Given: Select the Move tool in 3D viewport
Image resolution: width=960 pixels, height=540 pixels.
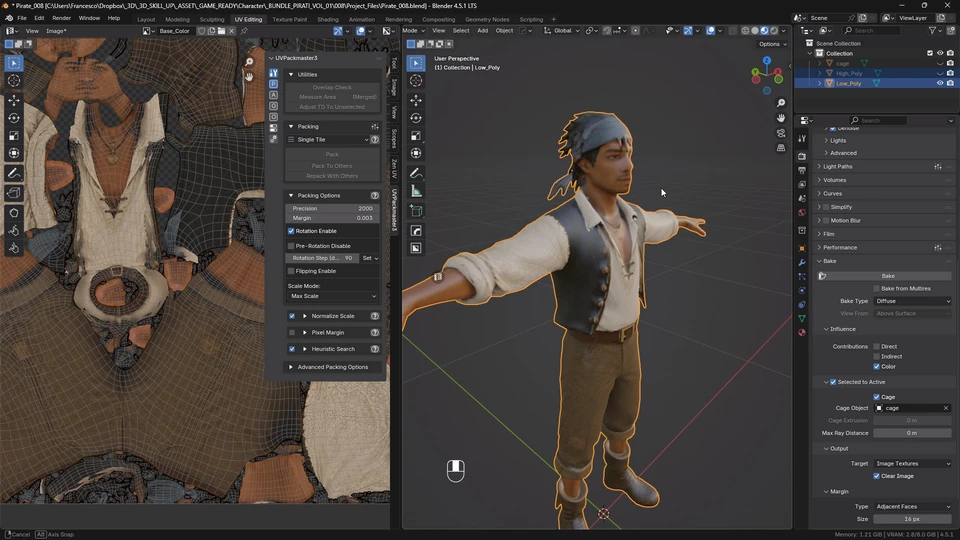Looking at the screenshot, I should point(416,100).
